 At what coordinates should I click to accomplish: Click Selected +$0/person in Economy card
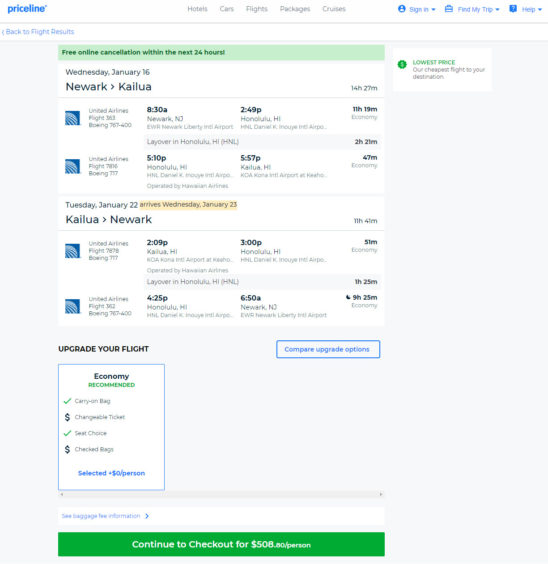[111, 473]
